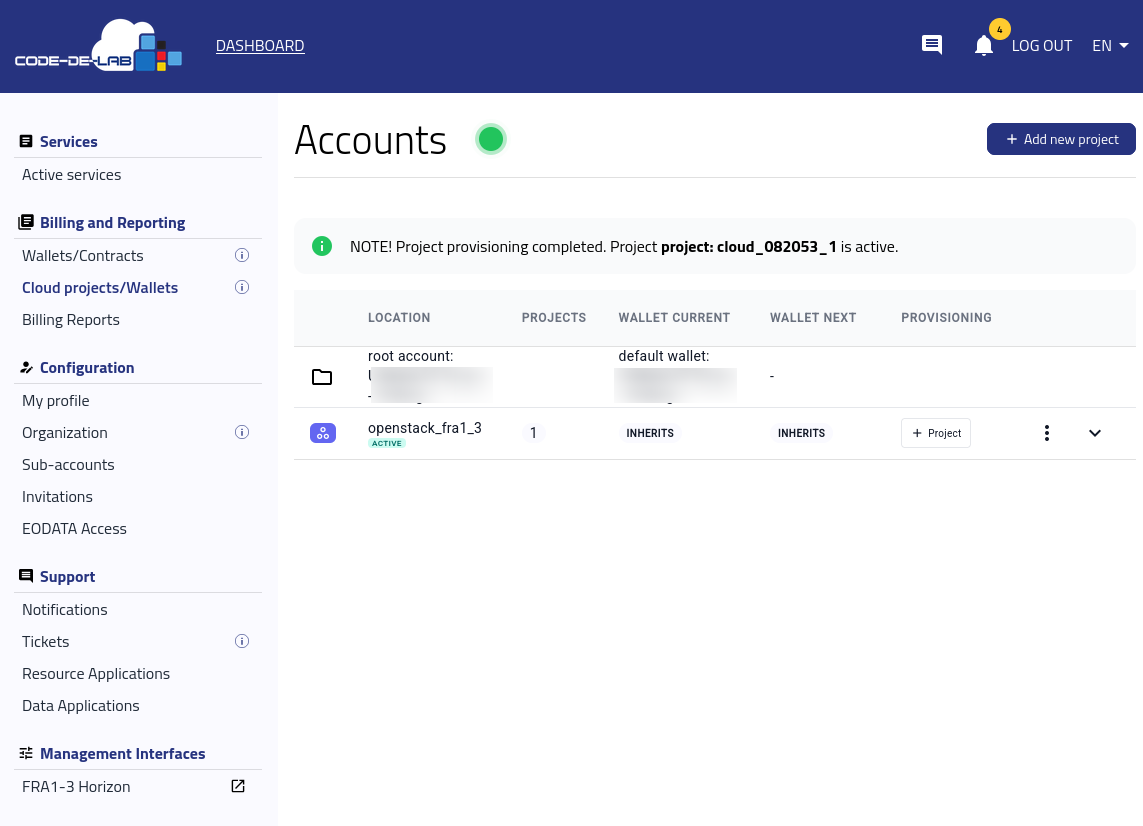Go to Active services

point(71,175)
